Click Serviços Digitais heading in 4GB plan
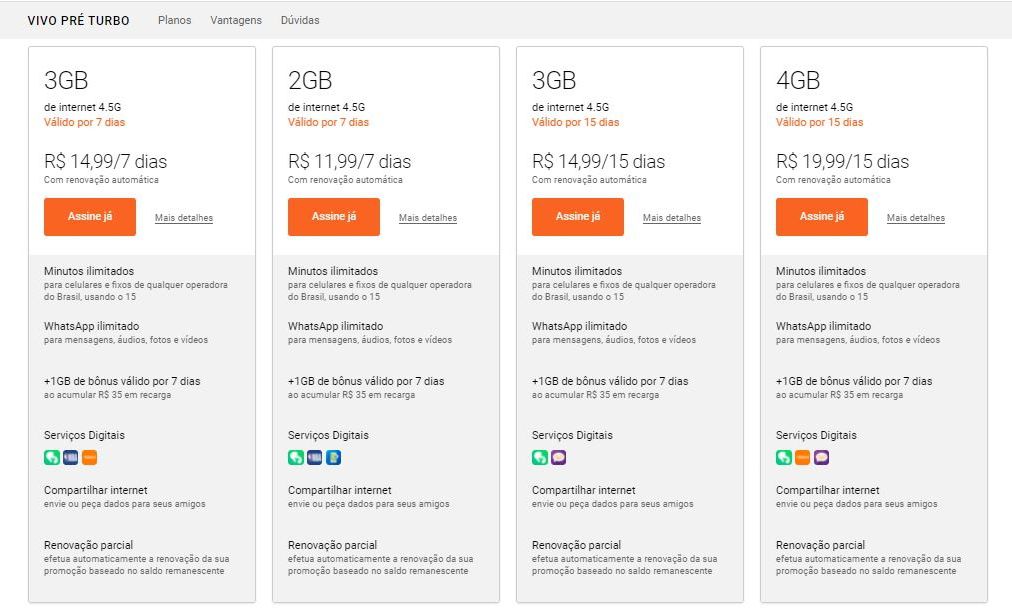Screen dimensions: 1012x609 coord(816,435)
